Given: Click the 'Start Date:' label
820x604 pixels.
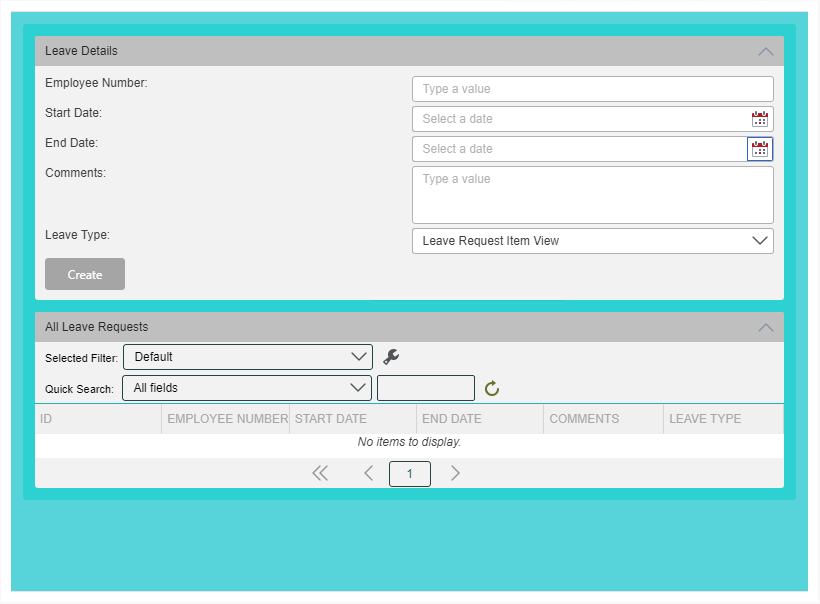Looking at the screenshot, I should 73,112.
